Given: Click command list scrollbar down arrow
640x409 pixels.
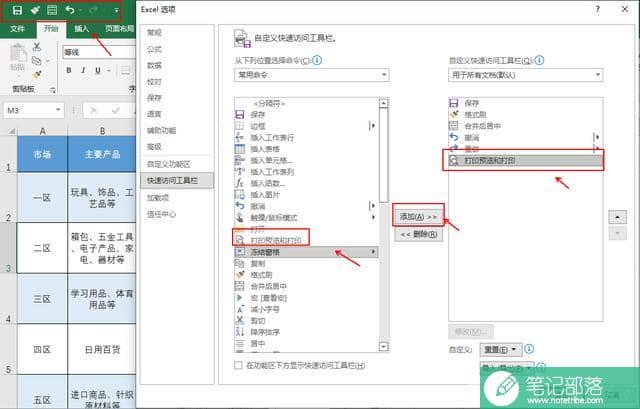Looking at the screenshot, I should click(x=383, y=347).
